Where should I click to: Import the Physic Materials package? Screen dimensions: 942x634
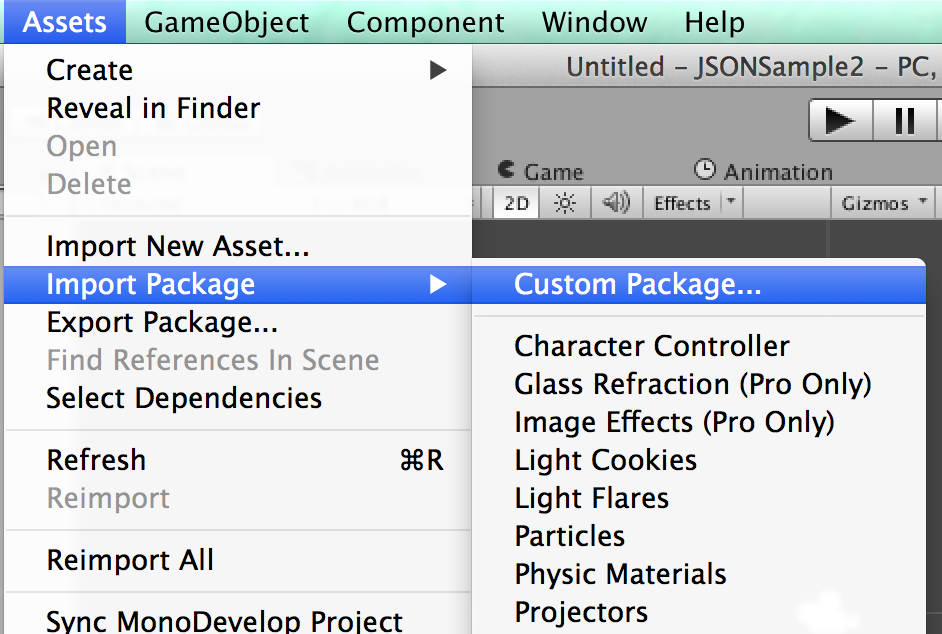(x=619, y=574)
